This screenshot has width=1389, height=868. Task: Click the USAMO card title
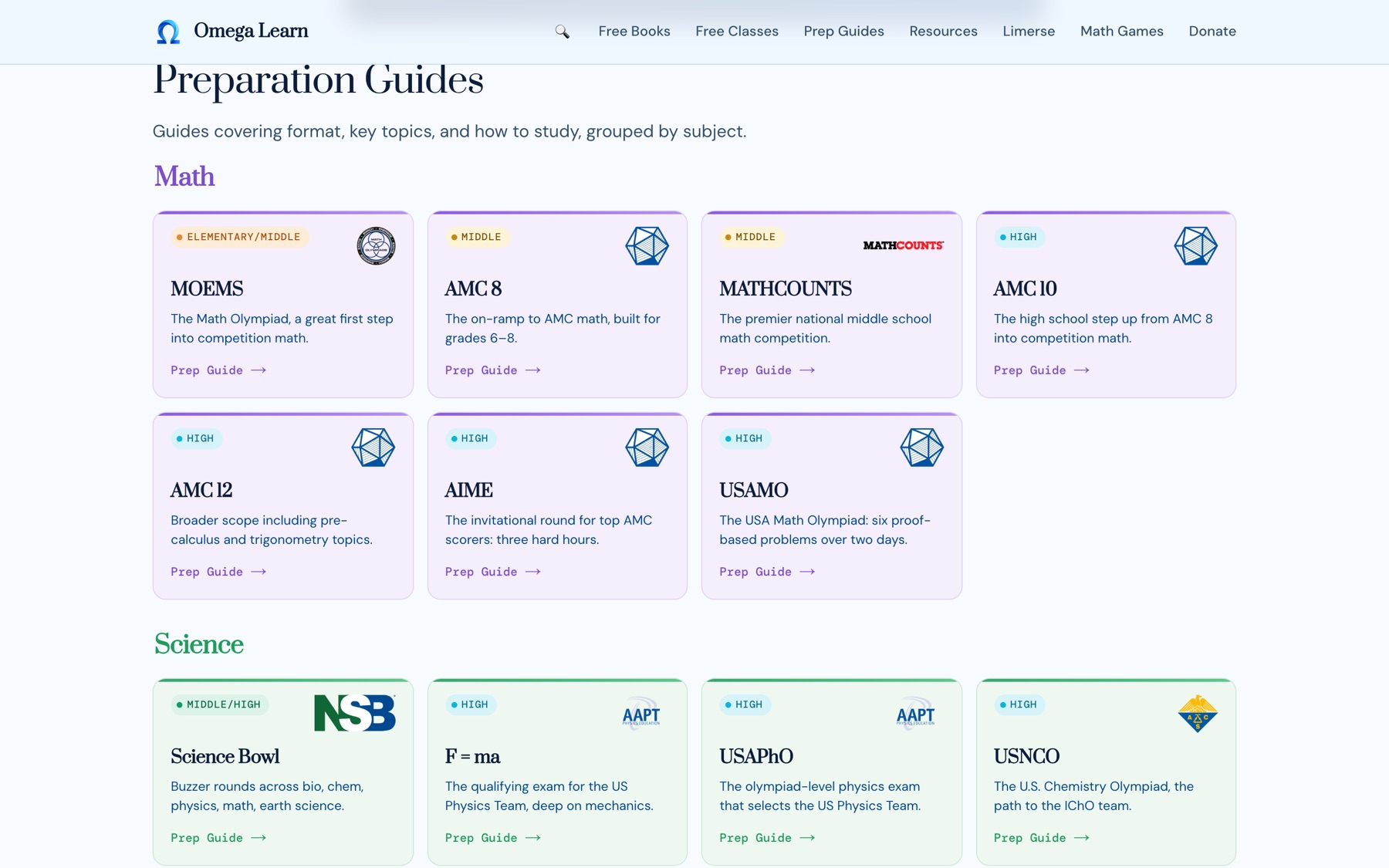click(754, 490)
